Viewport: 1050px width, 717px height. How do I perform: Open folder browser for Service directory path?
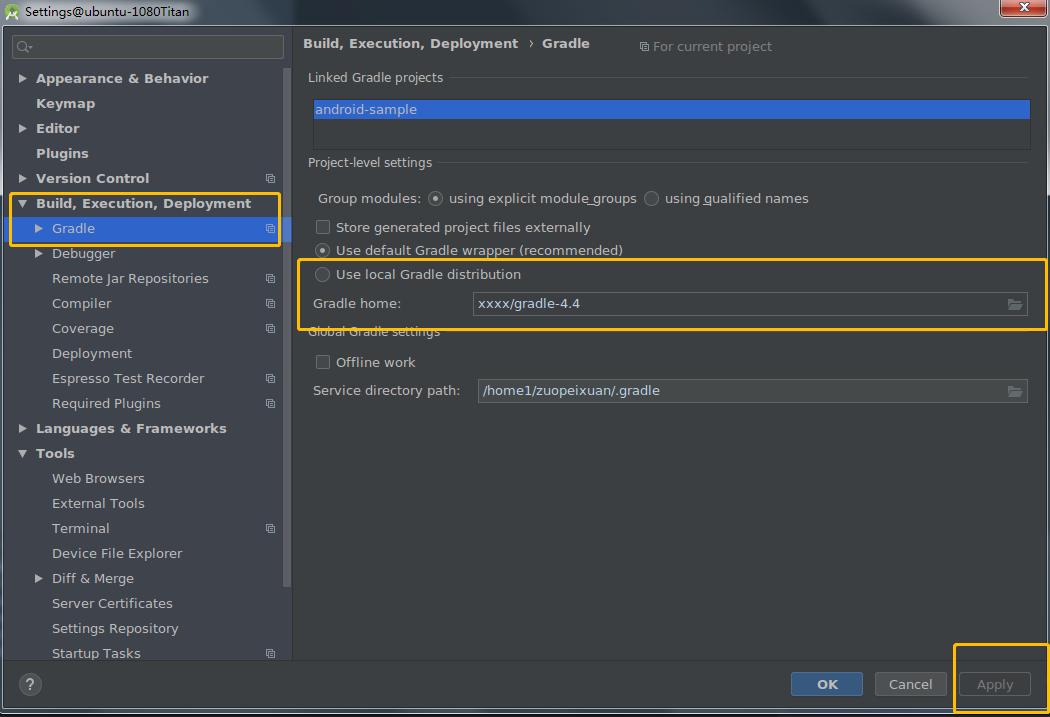[x=1016, y=391]
